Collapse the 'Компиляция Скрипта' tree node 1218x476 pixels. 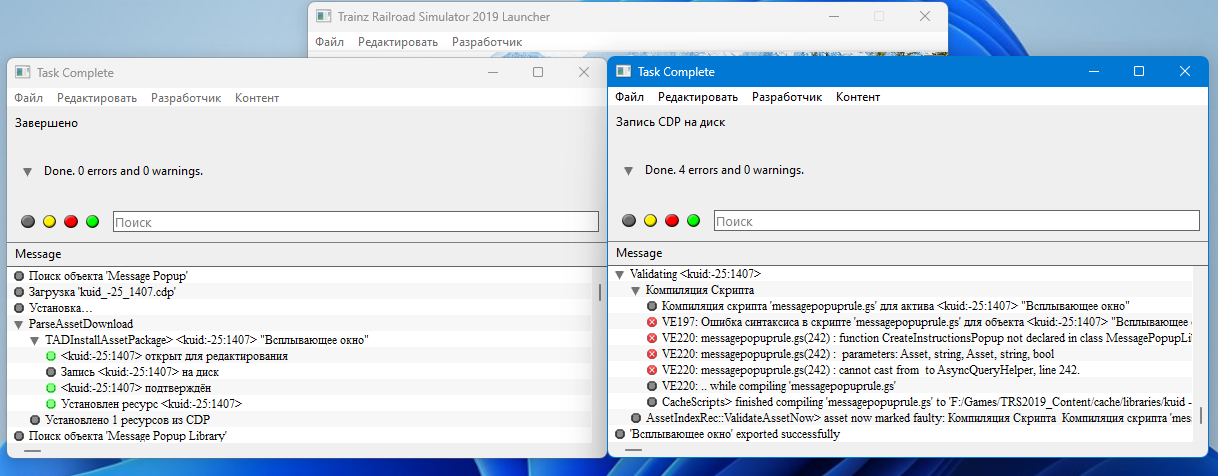tap(637, 290)
